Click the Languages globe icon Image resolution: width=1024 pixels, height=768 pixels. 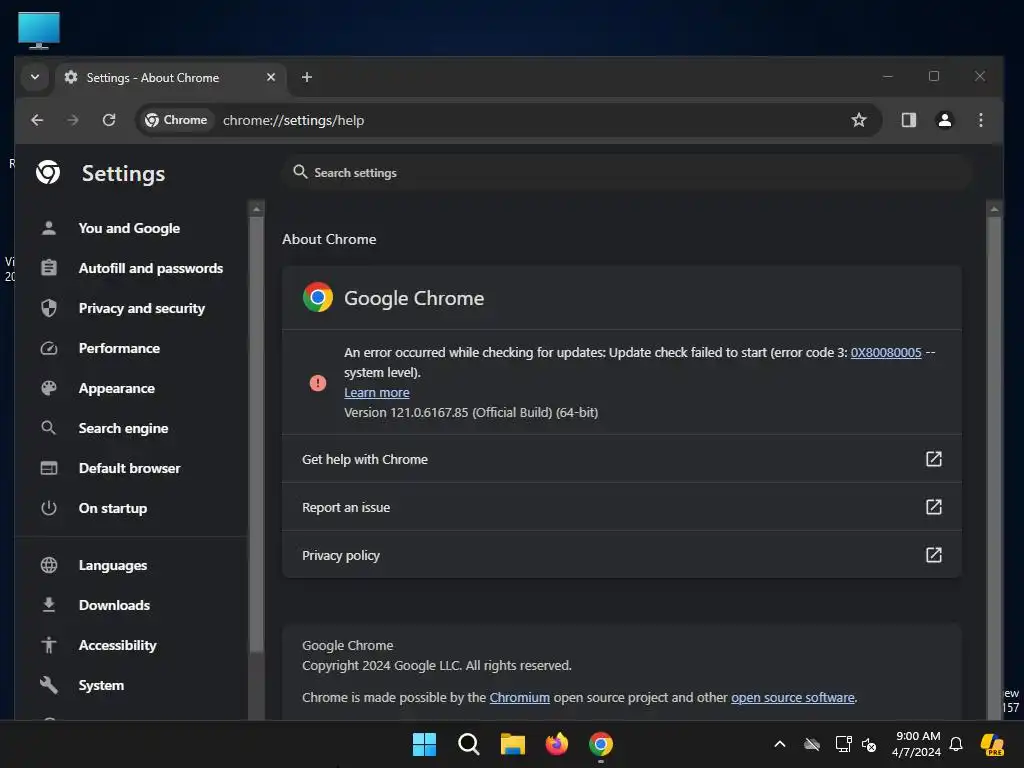(49, 566)
